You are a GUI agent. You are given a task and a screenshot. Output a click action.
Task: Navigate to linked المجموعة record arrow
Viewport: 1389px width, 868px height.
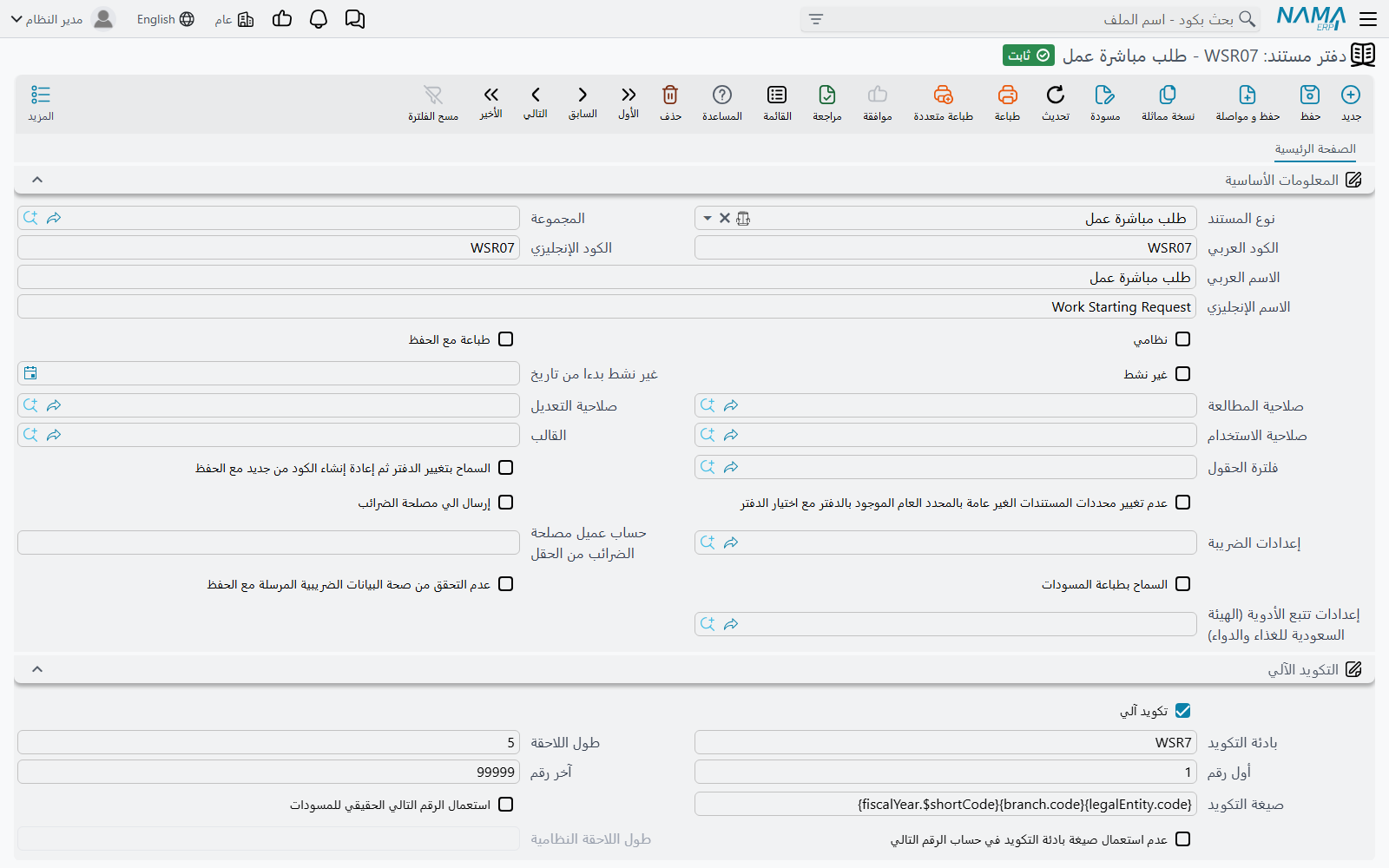(x=54, y=218)
